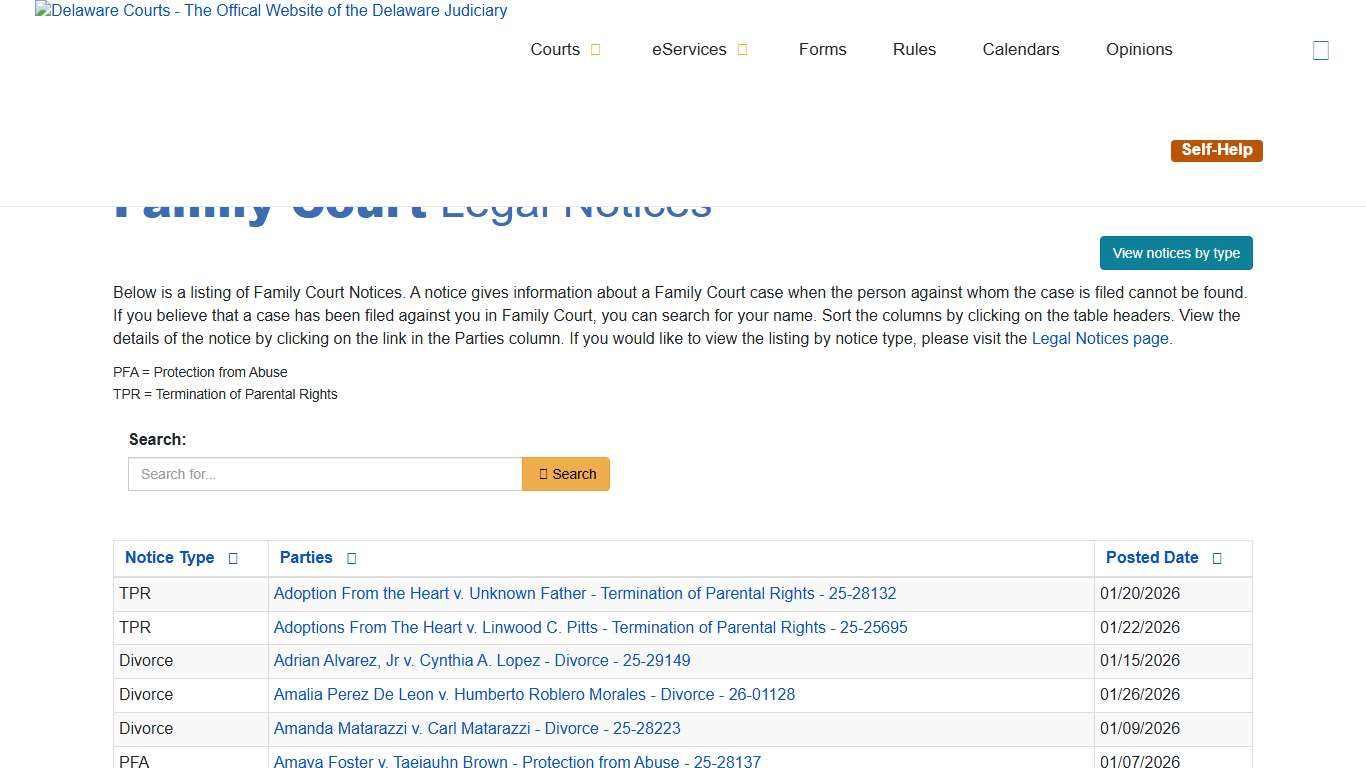Open the Legal Notices page link

(1099, 339)
